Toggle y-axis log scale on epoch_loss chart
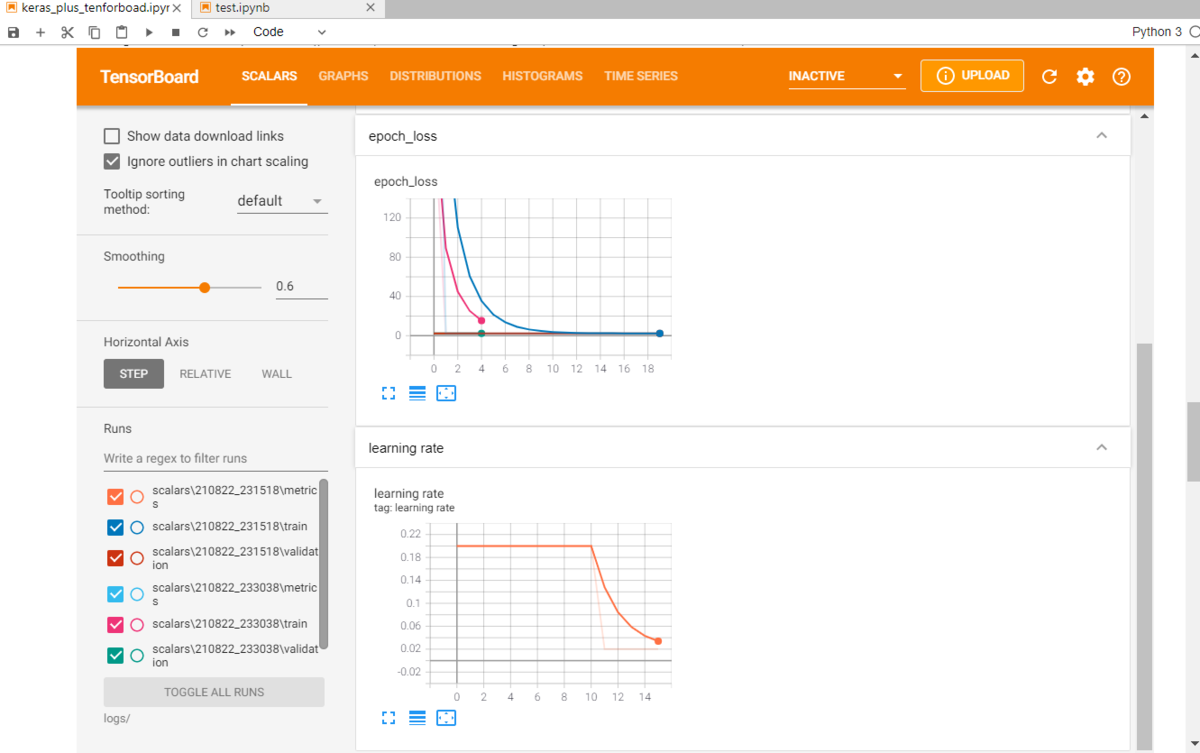Image resolution: width=1200 pixels, height=753 pixels. pyautogui.click(x=417, y=393)
